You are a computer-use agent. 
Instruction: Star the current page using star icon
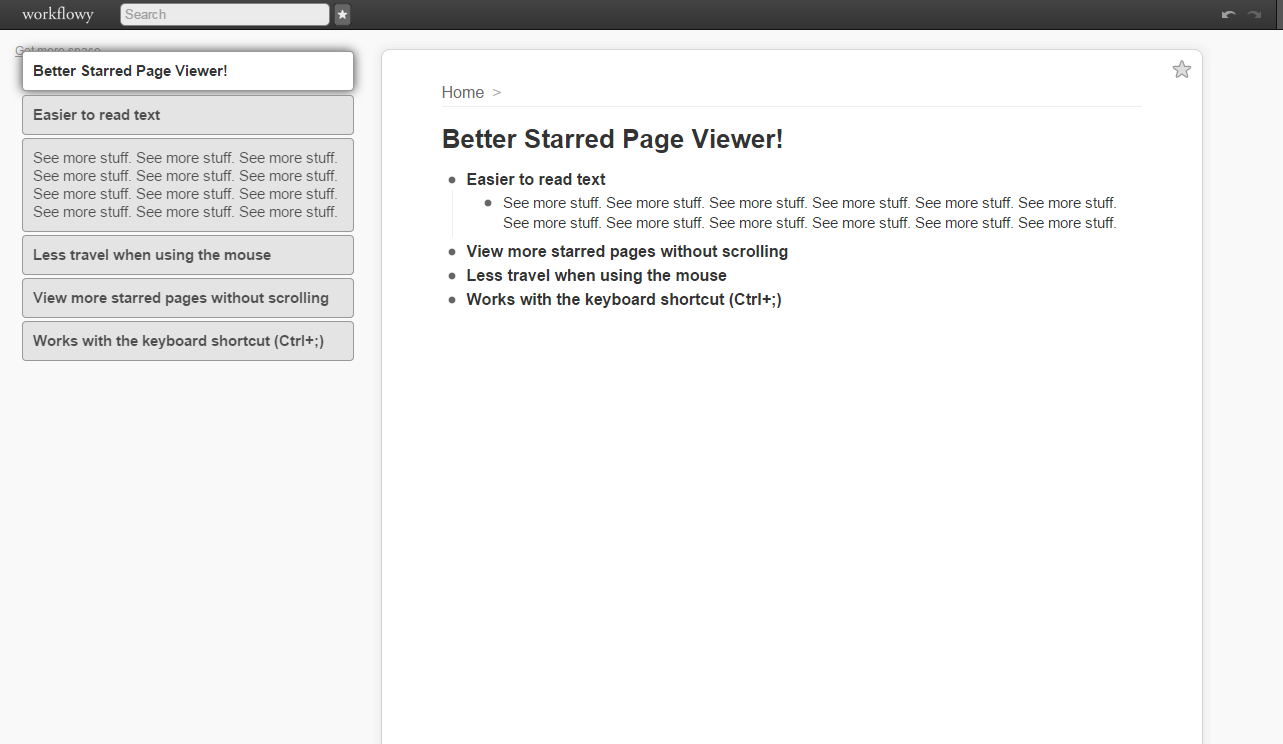click(1182, 69)
